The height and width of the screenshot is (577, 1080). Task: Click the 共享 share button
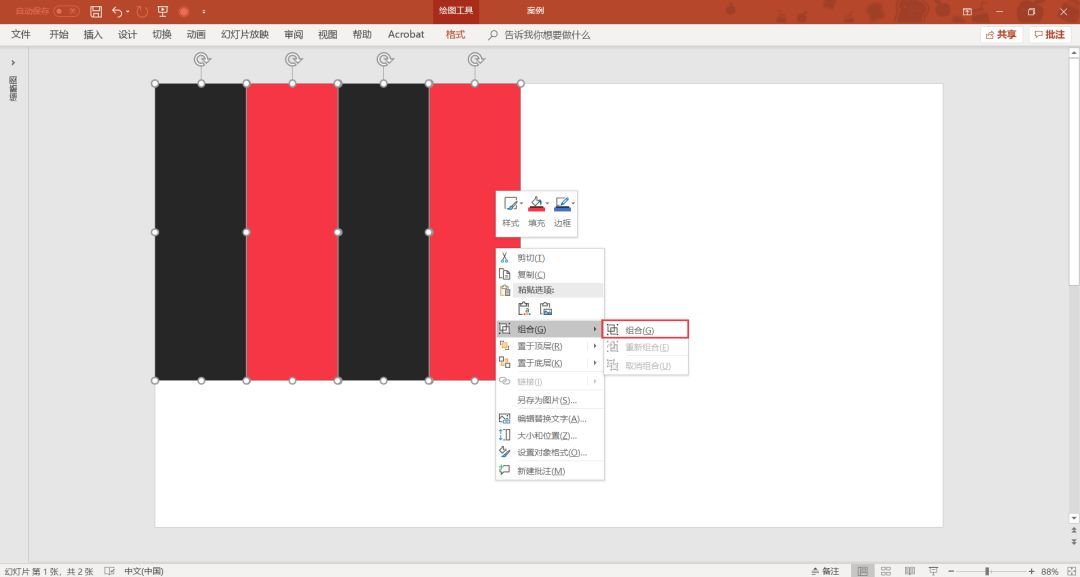click(x=1001, y=34)
